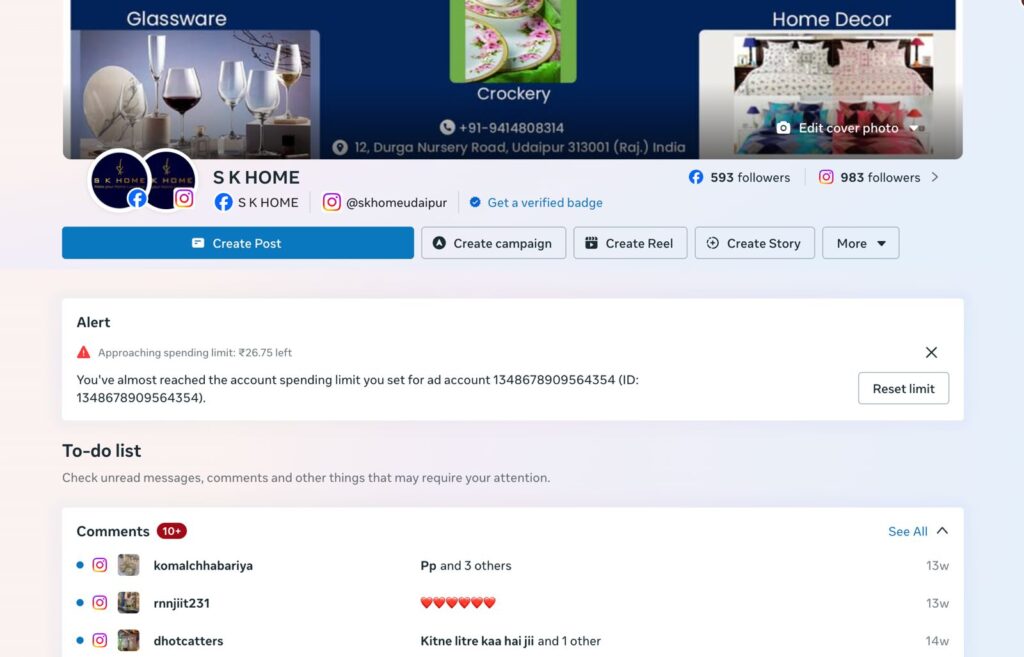Click the Create campaign button

[x=493, y=243]
